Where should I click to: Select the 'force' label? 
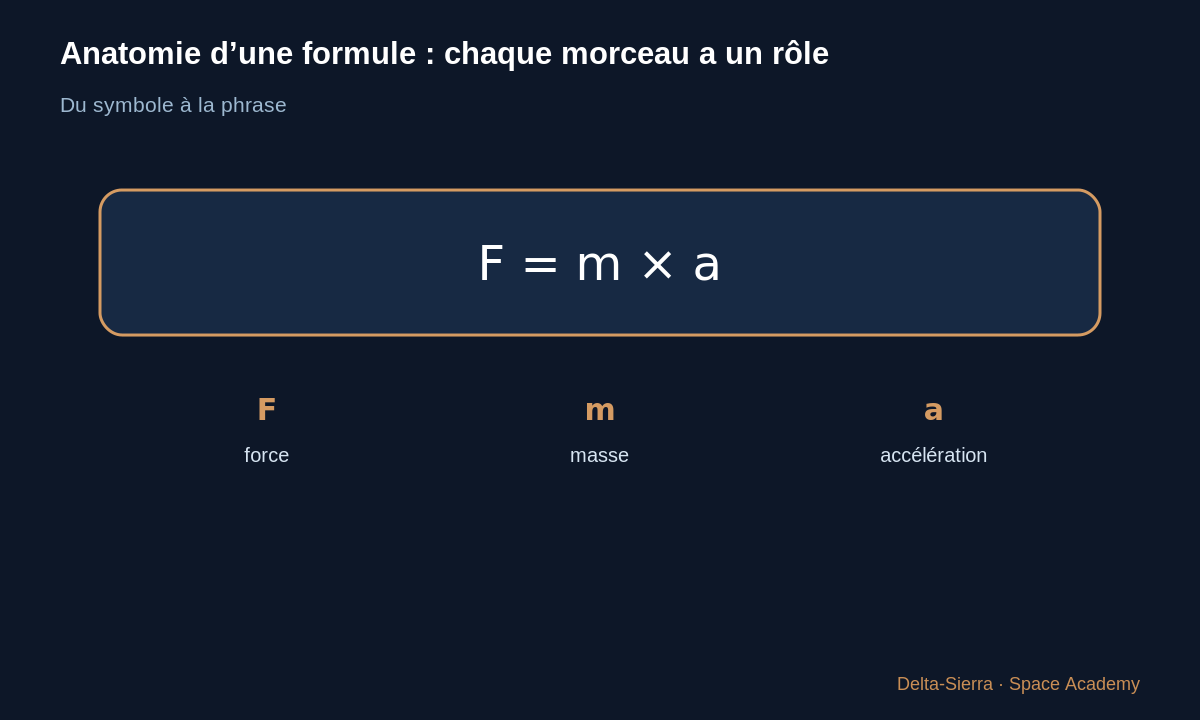pos(267,455)
